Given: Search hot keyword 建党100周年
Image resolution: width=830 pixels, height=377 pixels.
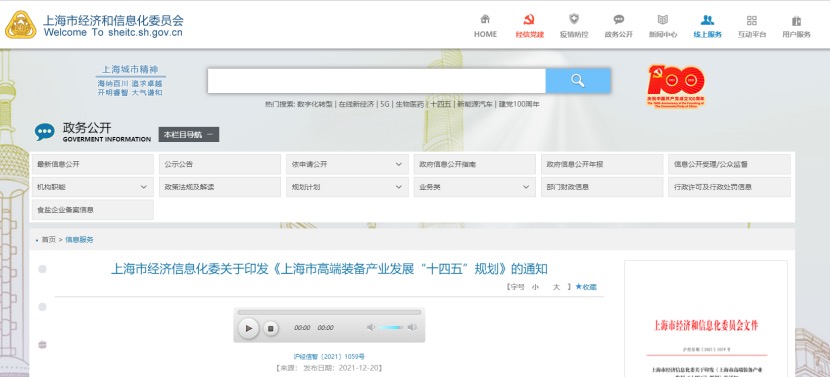Looking at the screenshot, I should pyautogui.click(x=519, y=104).
